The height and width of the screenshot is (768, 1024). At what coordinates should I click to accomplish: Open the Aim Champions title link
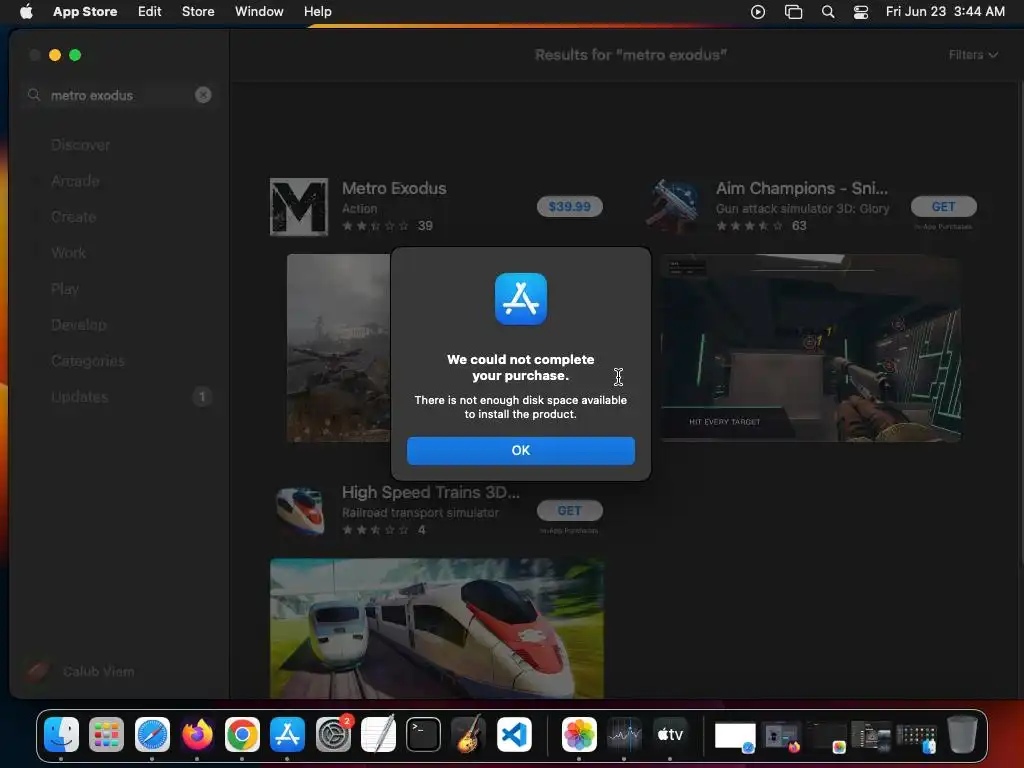tap(802, 188)
